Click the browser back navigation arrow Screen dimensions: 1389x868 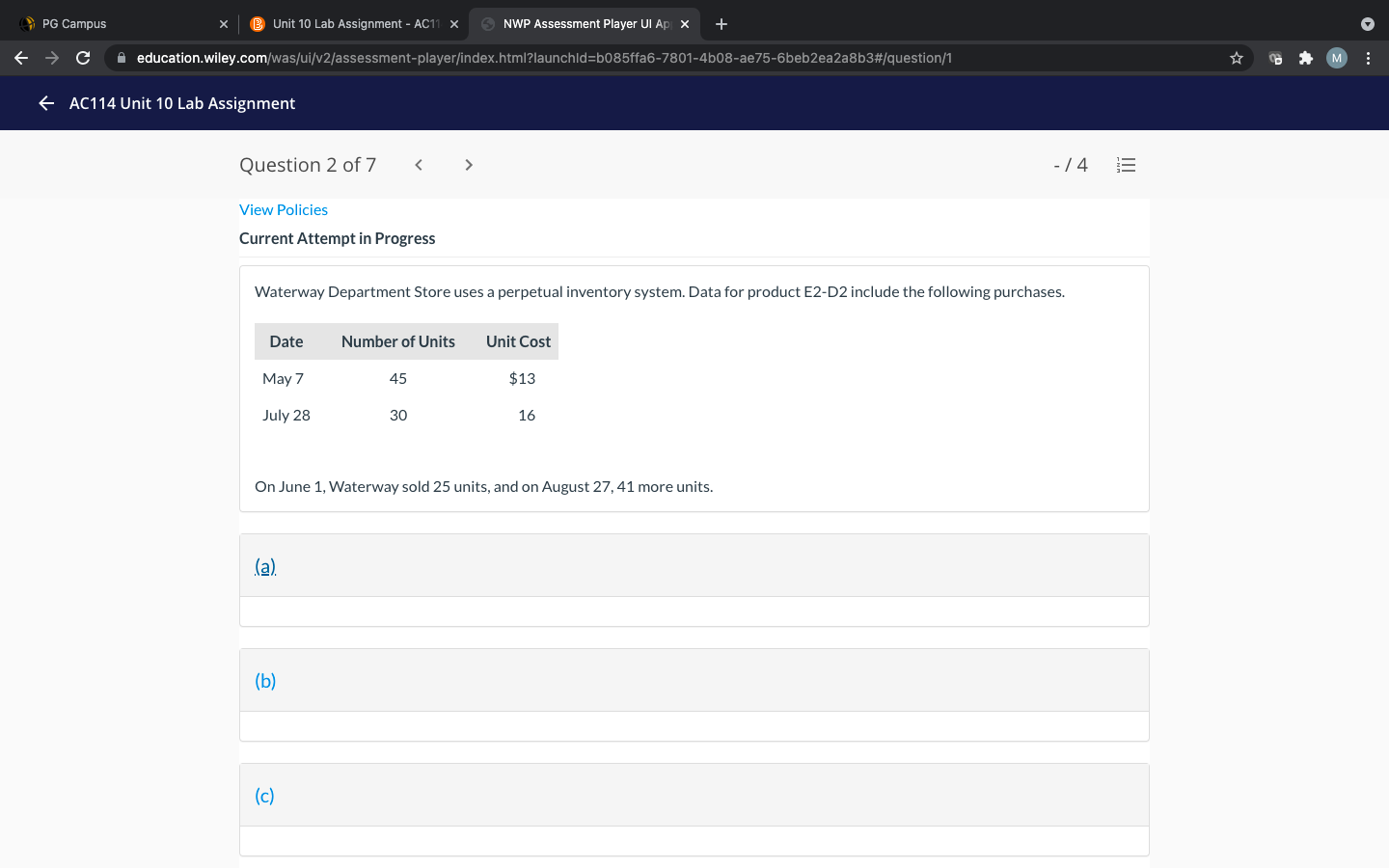[x=21, y=58]
